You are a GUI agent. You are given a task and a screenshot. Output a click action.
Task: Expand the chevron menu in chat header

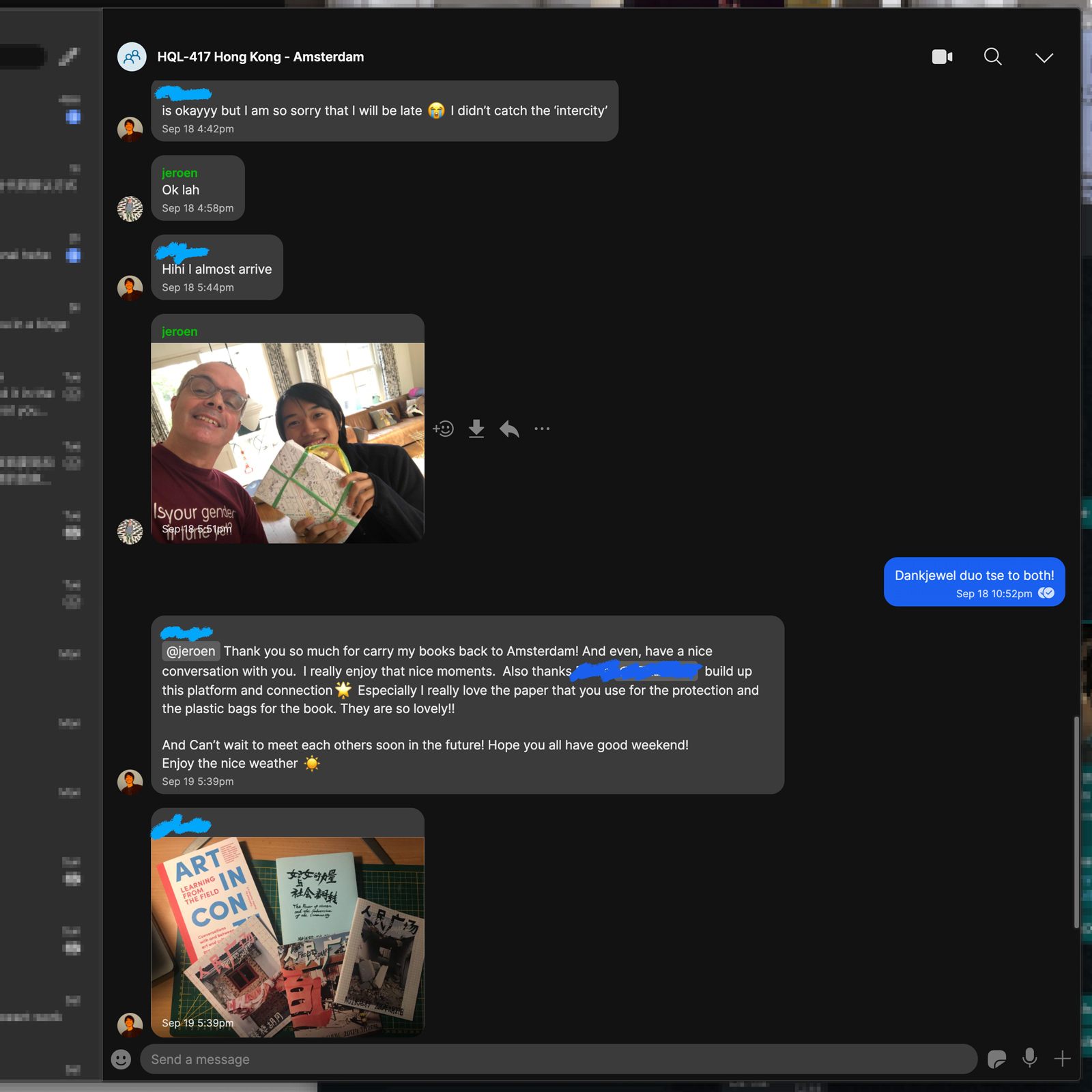click(1044, 57)
